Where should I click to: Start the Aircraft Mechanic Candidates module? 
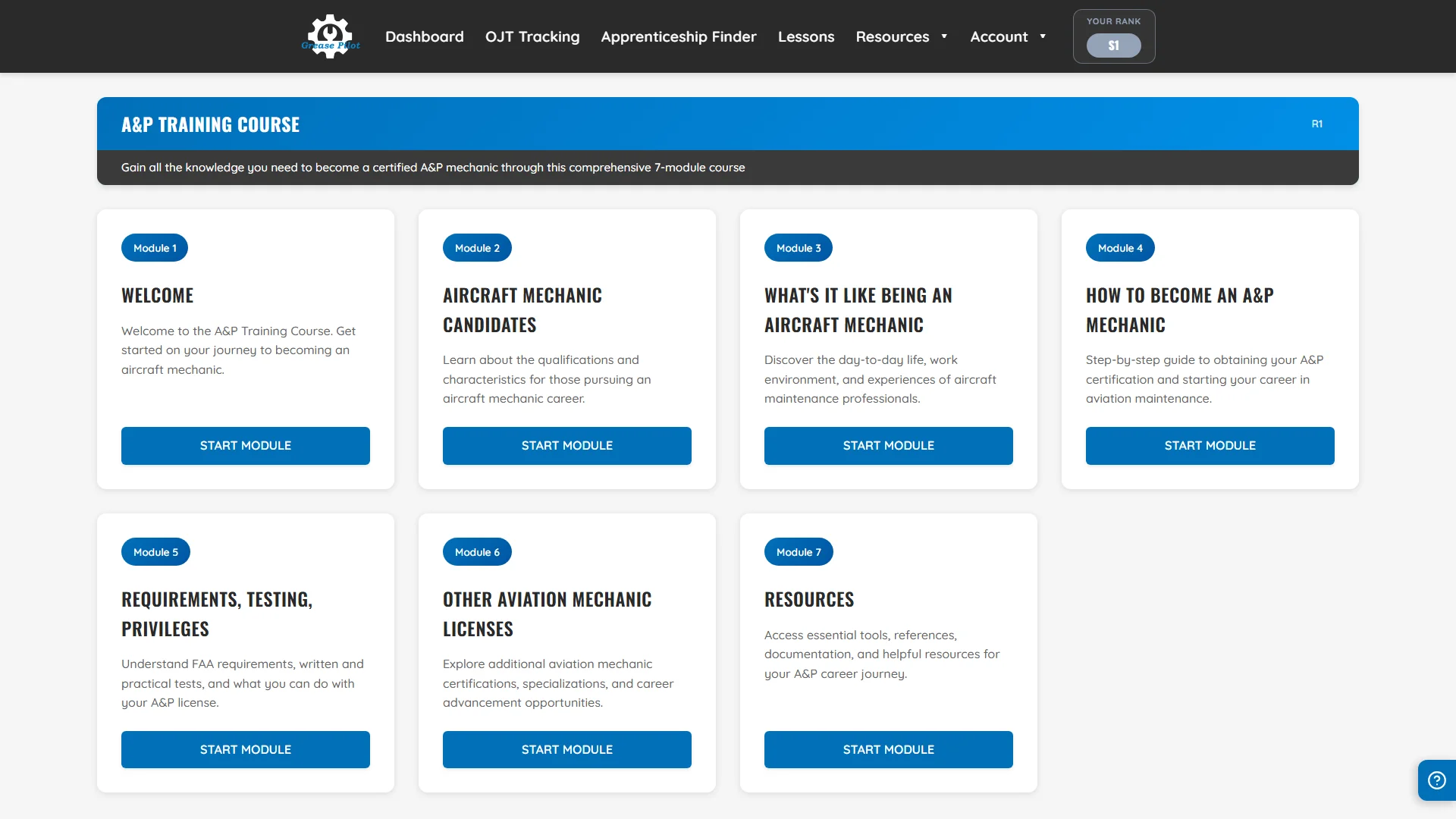[567, 446]
